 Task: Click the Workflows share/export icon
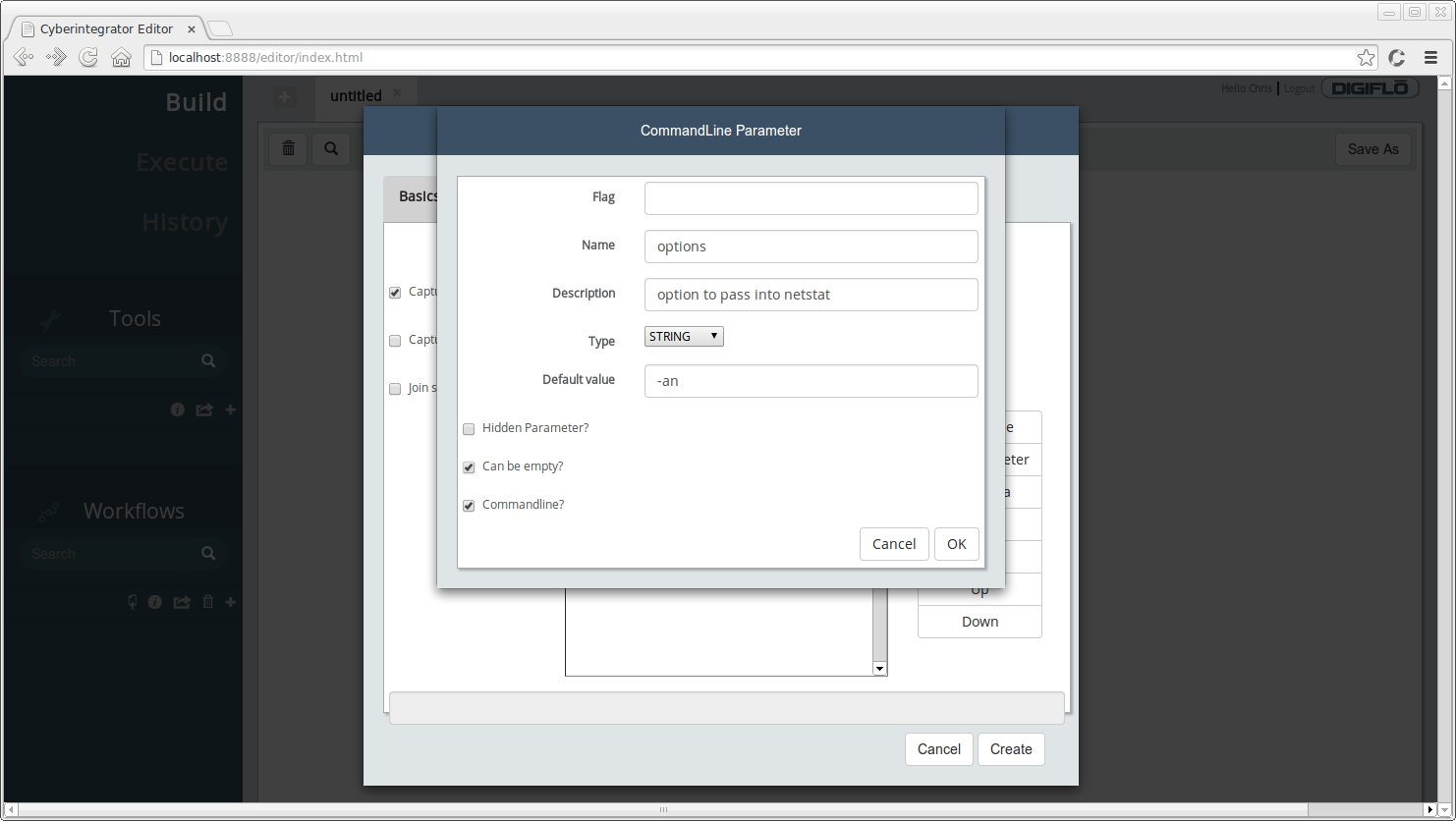point(182,602)
